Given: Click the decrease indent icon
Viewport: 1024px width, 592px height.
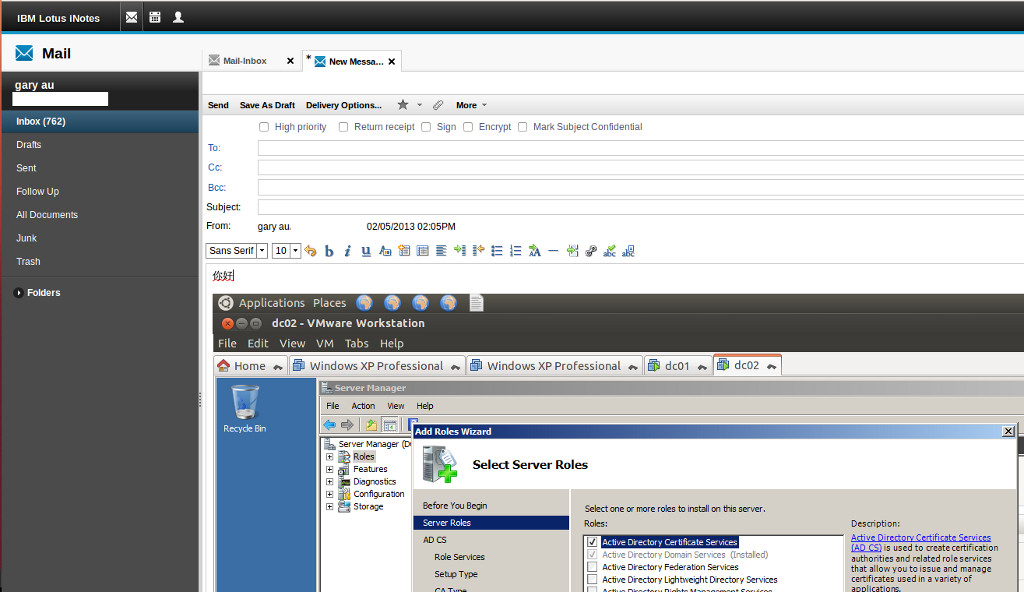Looking at the screenshot, I should click(479, 251).
